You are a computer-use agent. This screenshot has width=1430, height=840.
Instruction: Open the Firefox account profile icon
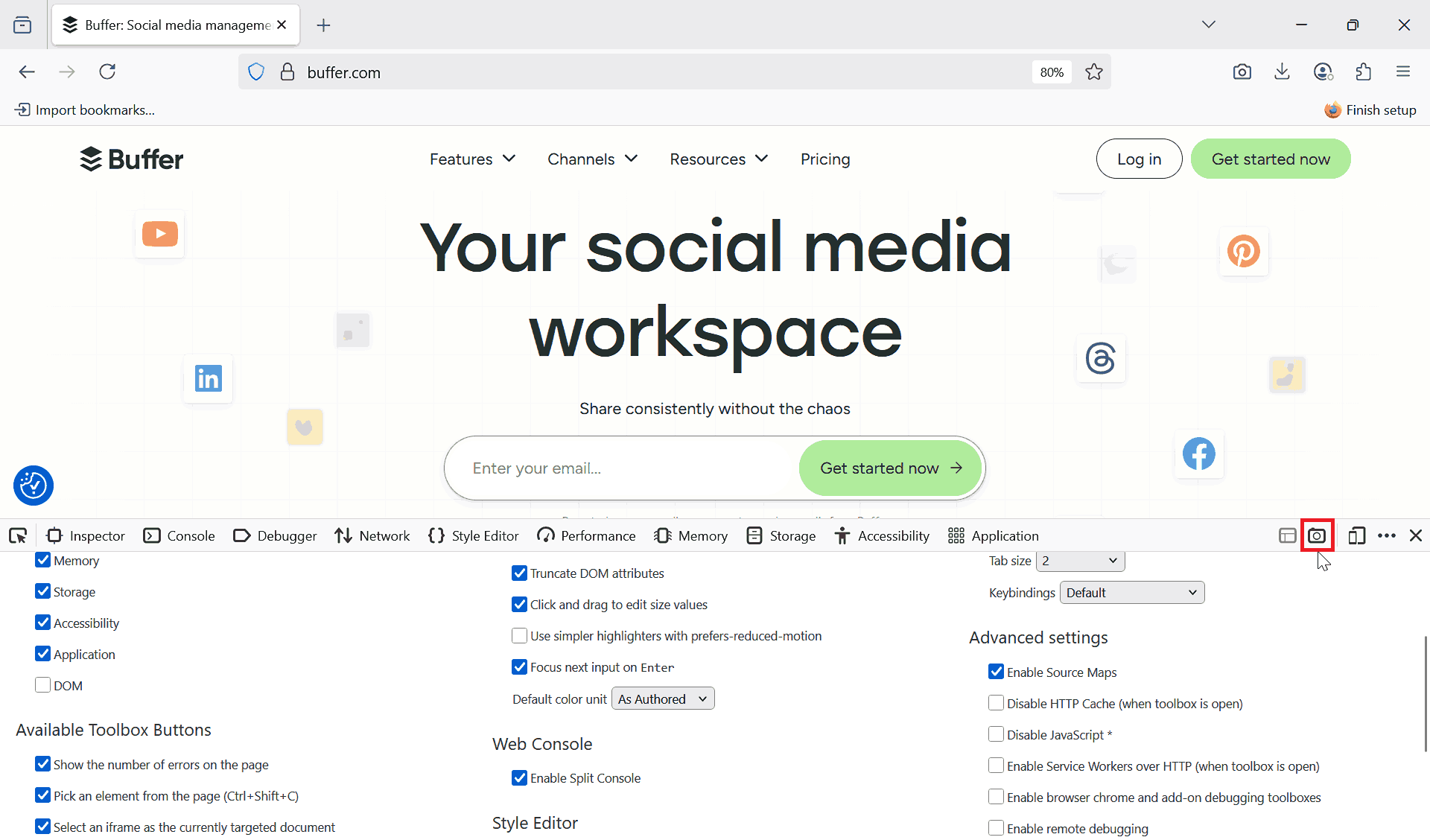coord(1323,71)
